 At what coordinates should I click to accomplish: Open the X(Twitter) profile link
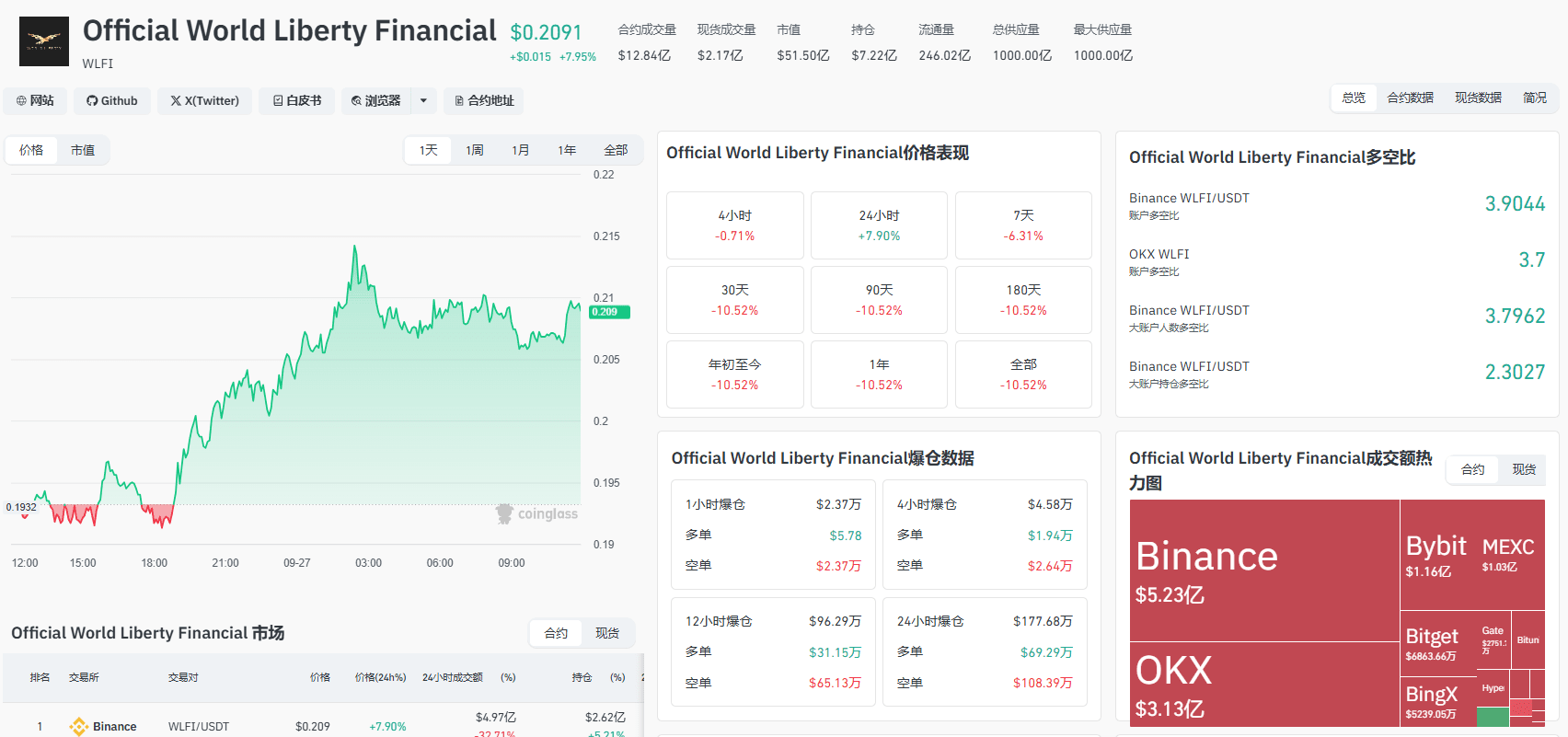pos(204,100)
